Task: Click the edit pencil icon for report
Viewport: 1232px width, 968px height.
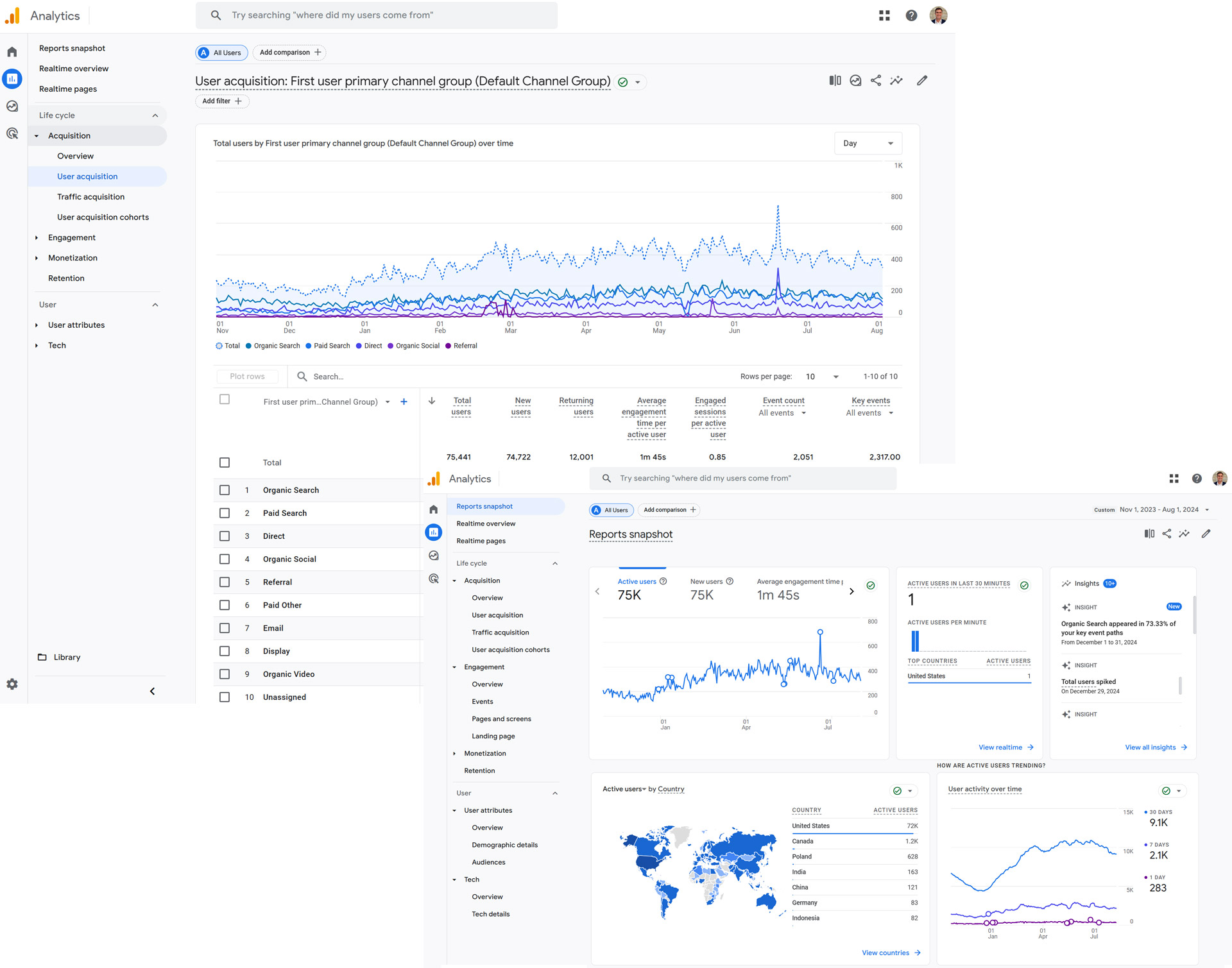Action: (x=921, y=81)
